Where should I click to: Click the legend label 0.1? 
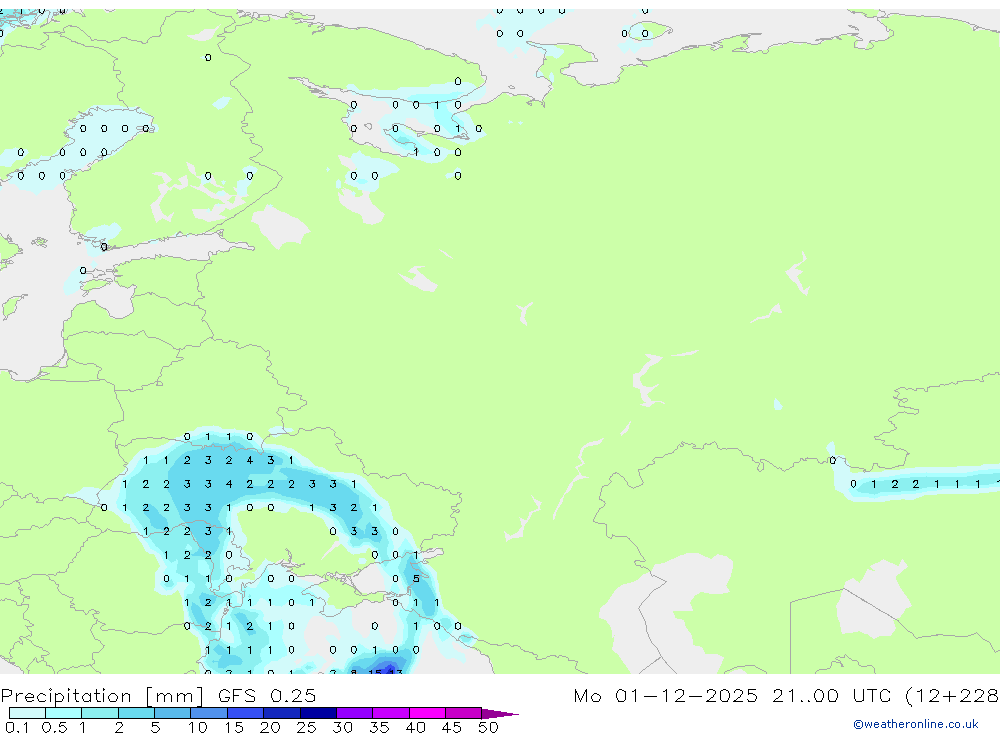(x=17, y=727)
